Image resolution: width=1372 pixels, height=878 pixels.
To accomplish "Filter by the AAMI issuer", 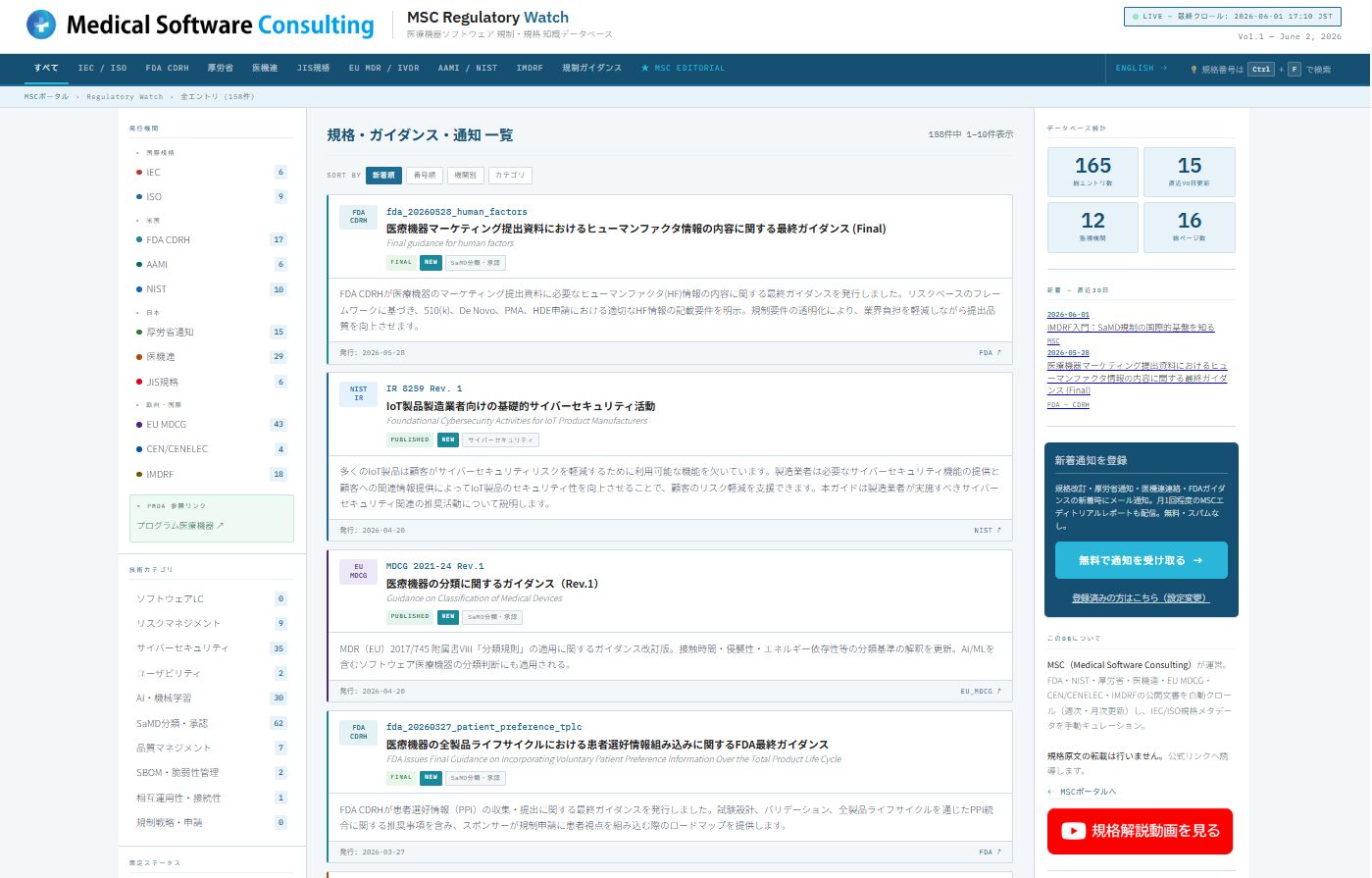I will pyautogui.click(x=211, y=265).
